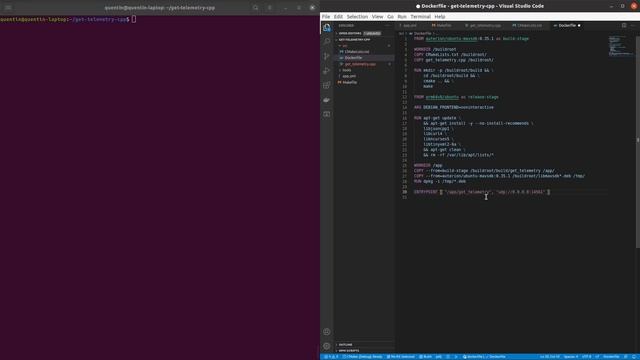Click the code minimap in the editor
The image size is (640, 360).
(620, 46)
